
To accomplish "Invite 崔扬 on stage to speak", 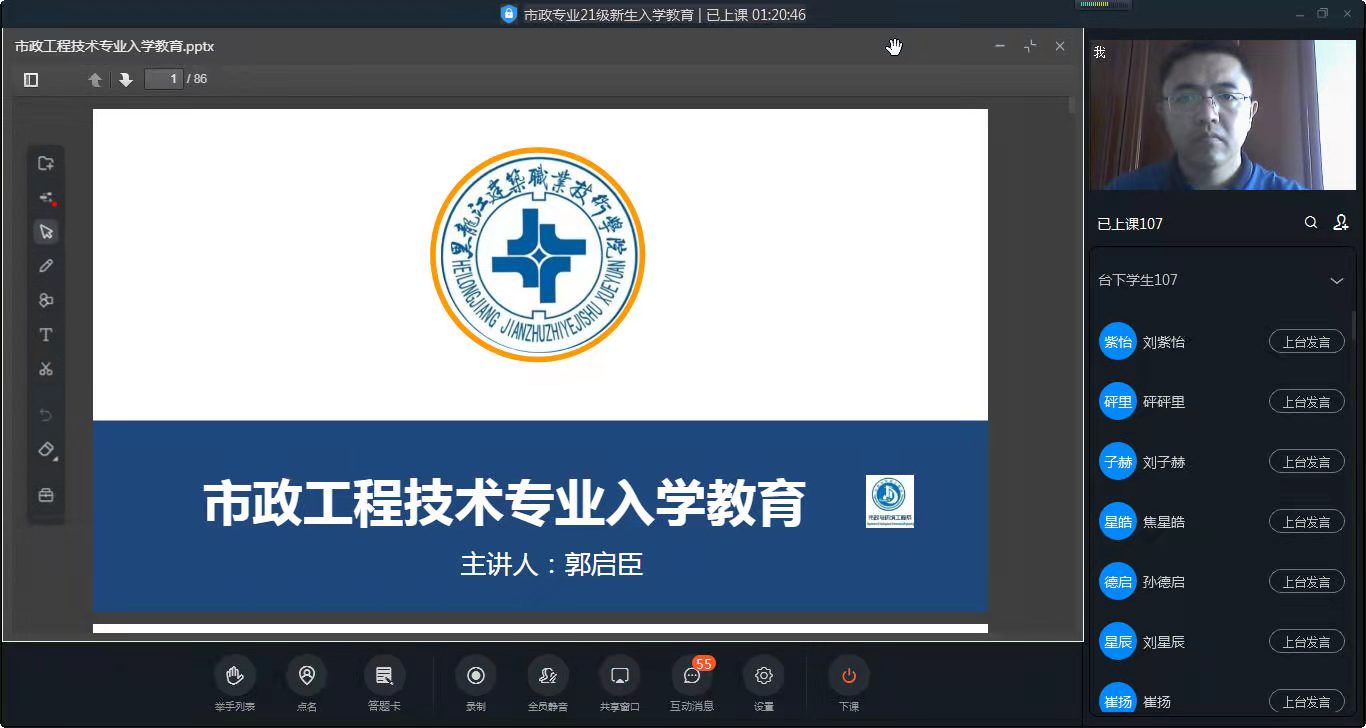I will 1307,702.
